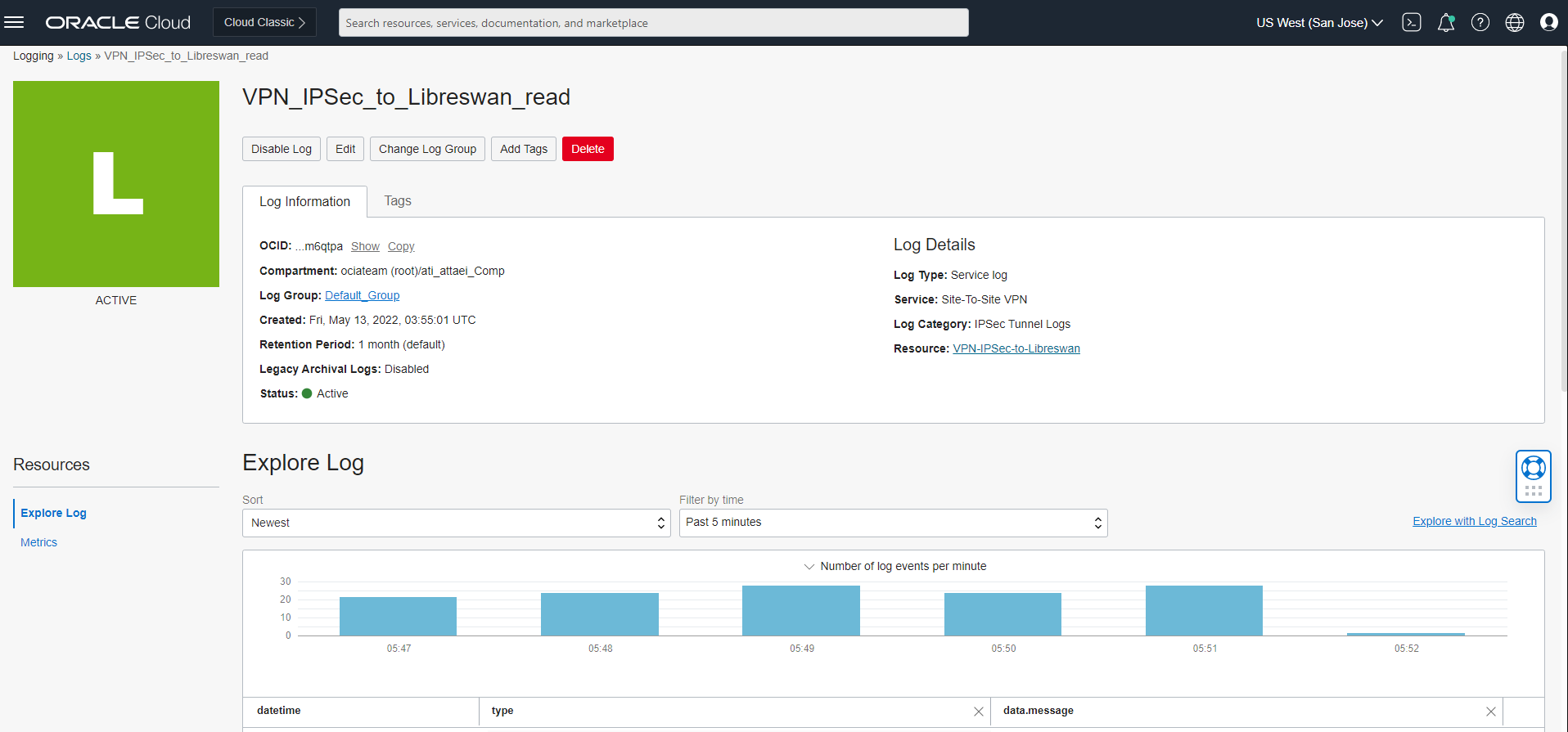Open the announcements bell icon
Viewport: 1568px width, 732px height.
(1445, 22)
